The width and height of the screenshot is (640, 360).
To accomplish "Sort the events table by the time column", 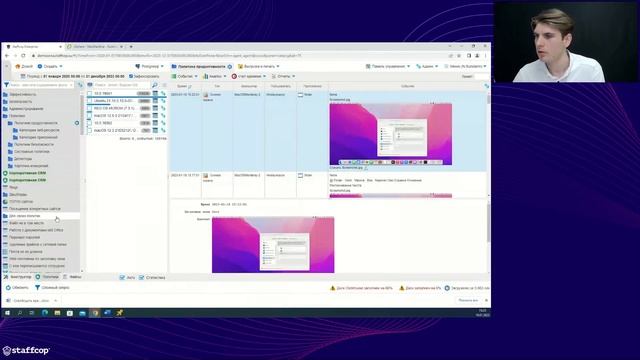I will [x=184, y=87].
